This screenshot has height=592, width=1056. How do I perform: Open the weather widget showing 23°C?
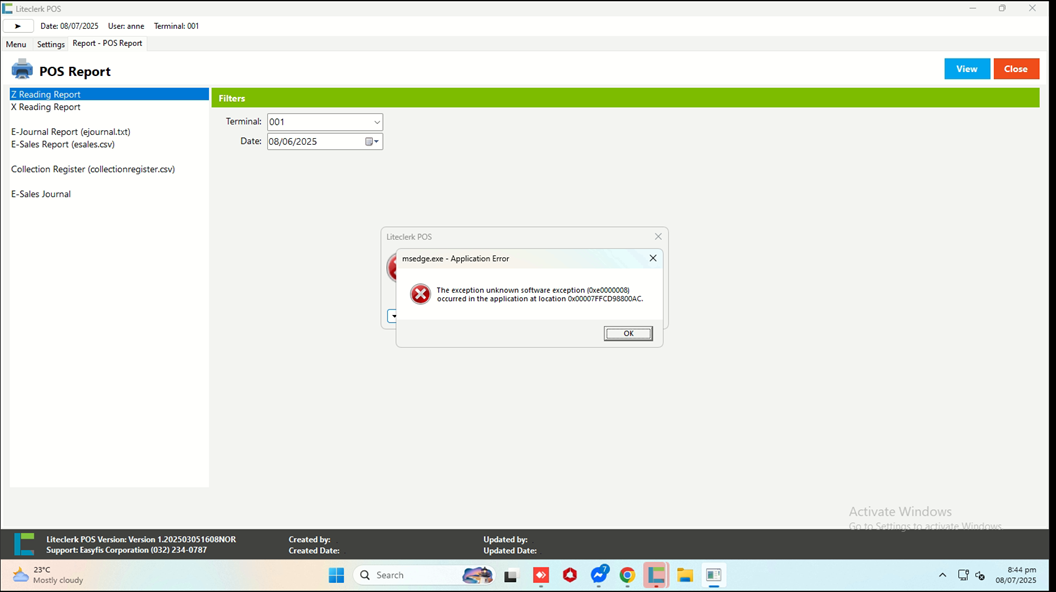point(47,575)
